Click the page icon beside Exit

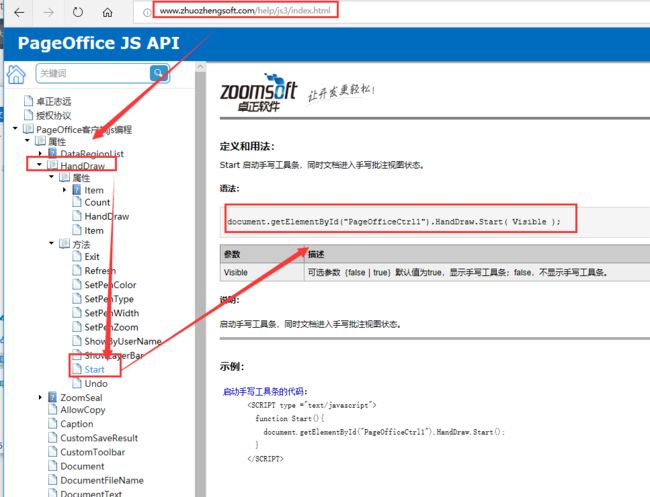pyautogui.click(x=77, y=256)
